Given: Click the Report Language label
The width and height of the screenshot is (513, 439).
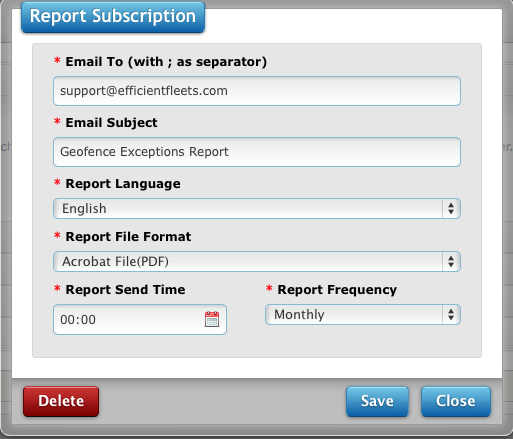Looking at the screenshot, I should (x=123, y=184).
